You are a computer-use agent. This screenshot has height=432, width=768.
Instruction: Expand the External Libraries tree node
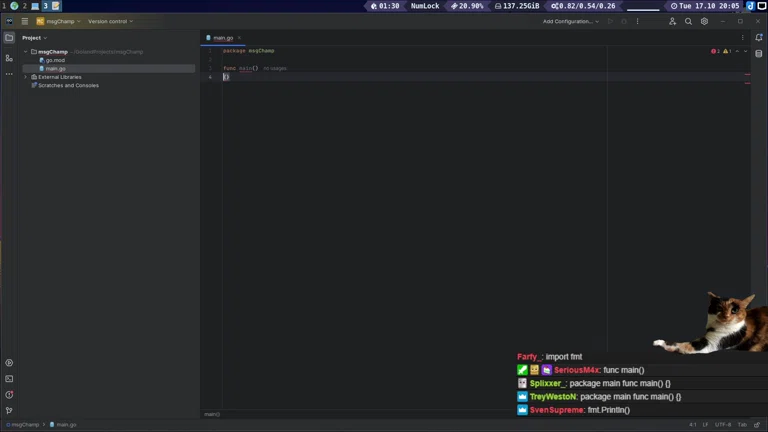27,77
